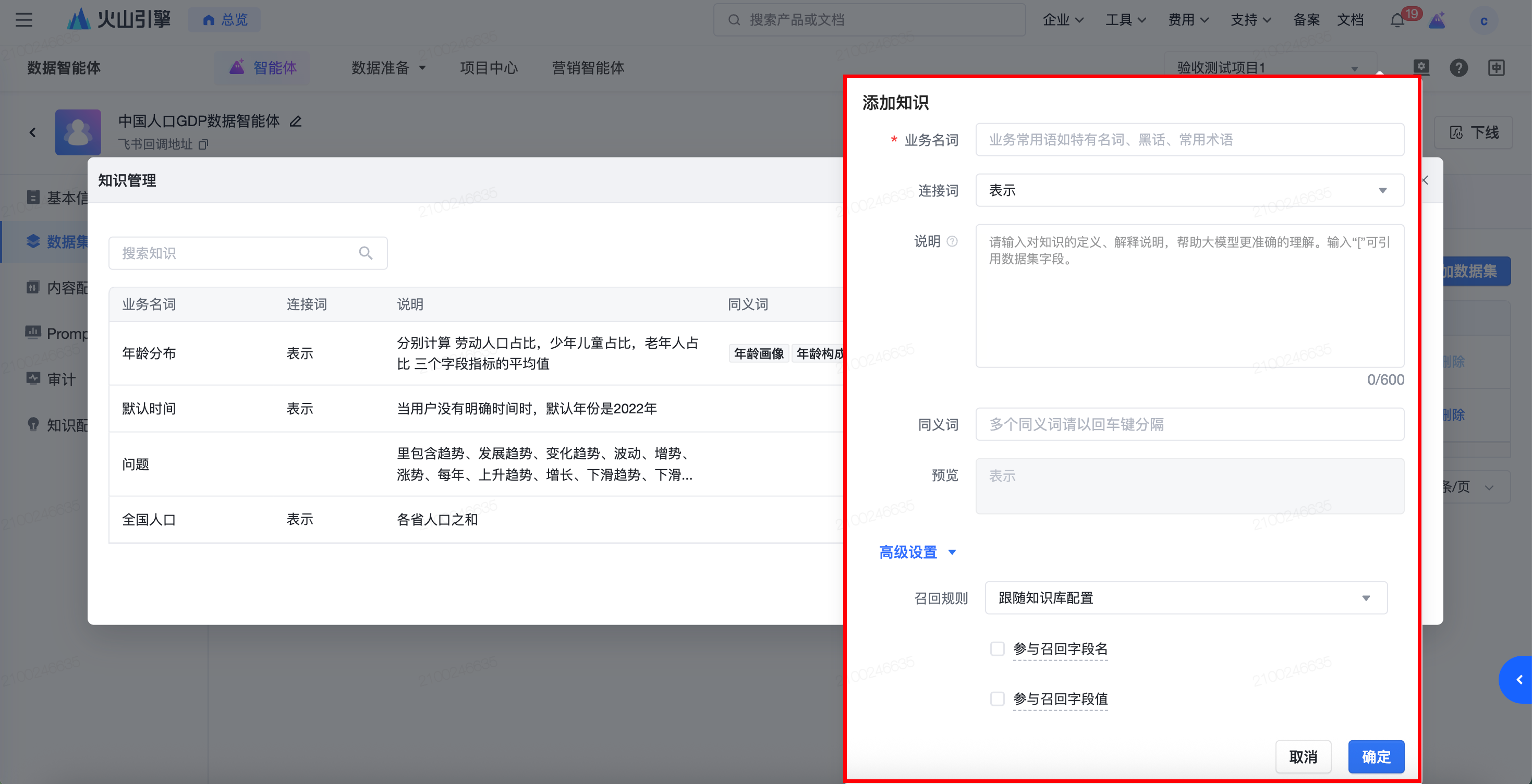Click the 确定 button
1532x784 pixels.
tap(1376, 757)
